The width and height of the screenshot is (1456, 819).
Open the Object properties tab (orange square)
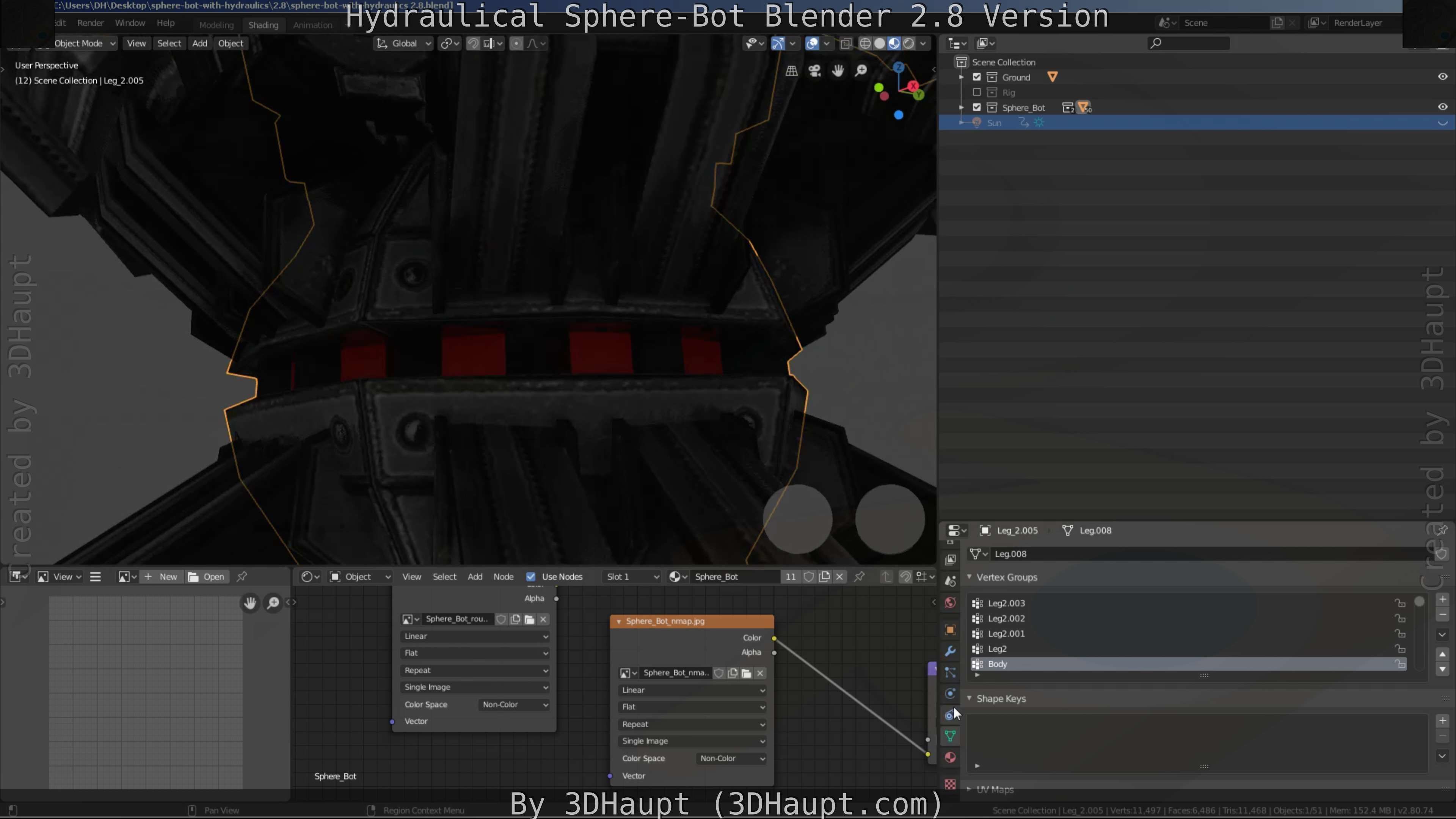950,630
